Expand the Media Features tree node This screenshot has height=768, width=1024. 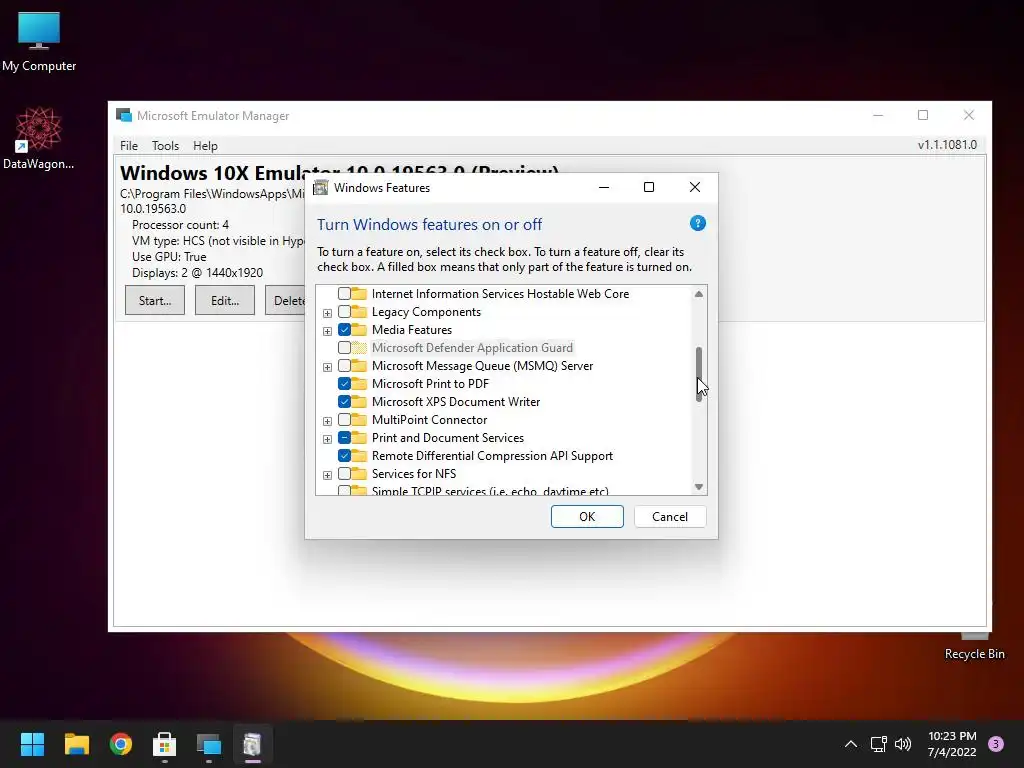(327, 331)
